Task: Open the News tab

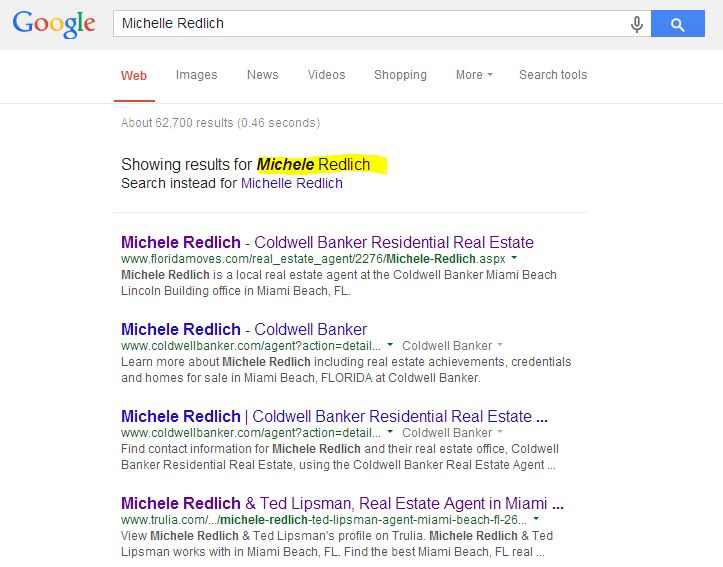Action: pyautogui.click(x=262, y=75)
